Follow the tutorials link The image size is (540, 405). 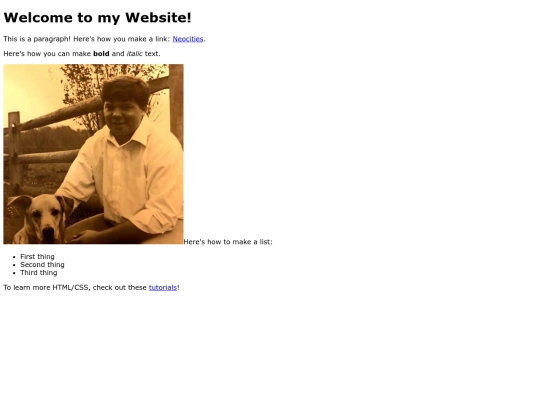(163, 287)
